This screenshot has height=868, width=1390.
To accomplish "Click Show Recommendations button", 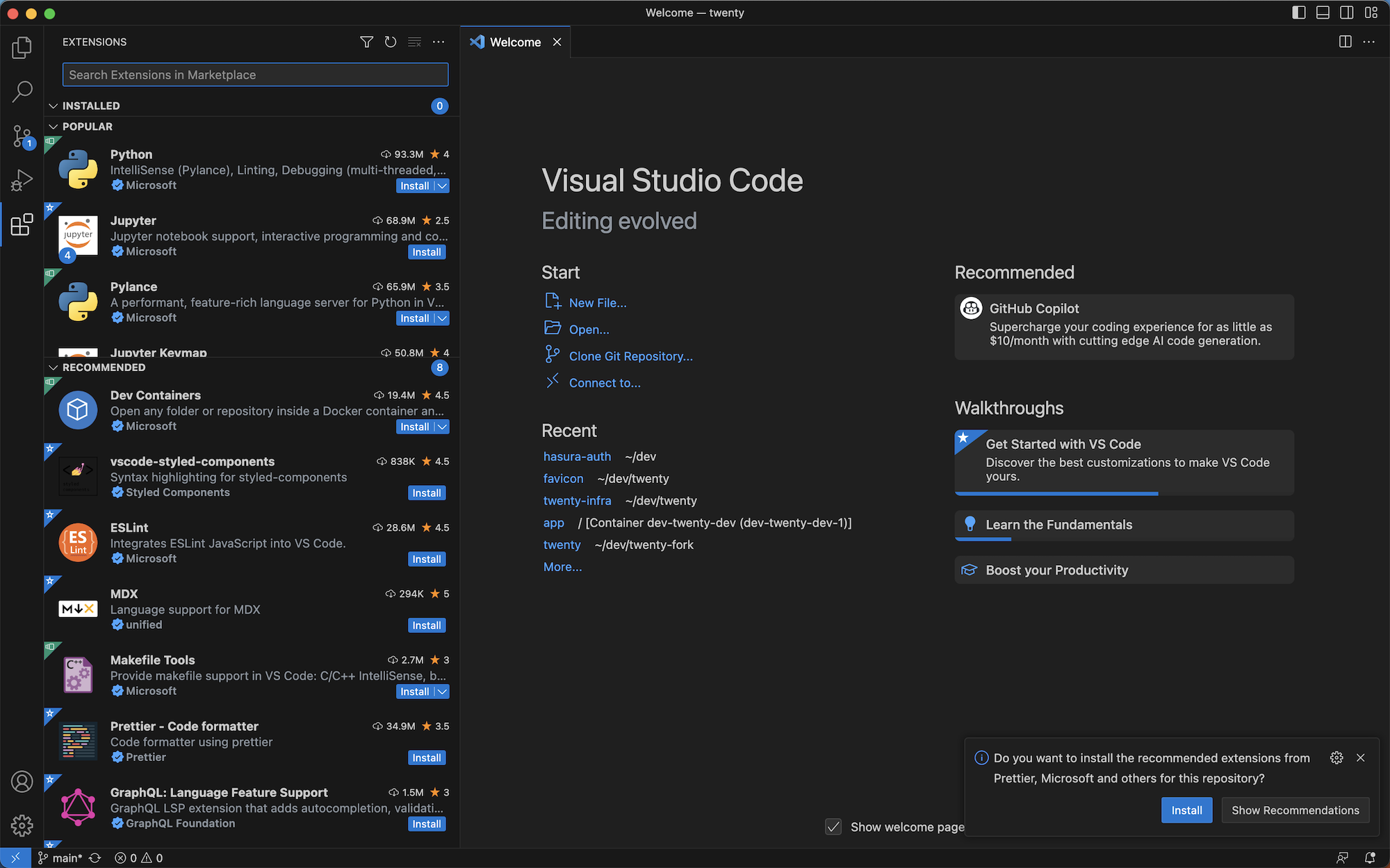I will (x=1295, y=810).
